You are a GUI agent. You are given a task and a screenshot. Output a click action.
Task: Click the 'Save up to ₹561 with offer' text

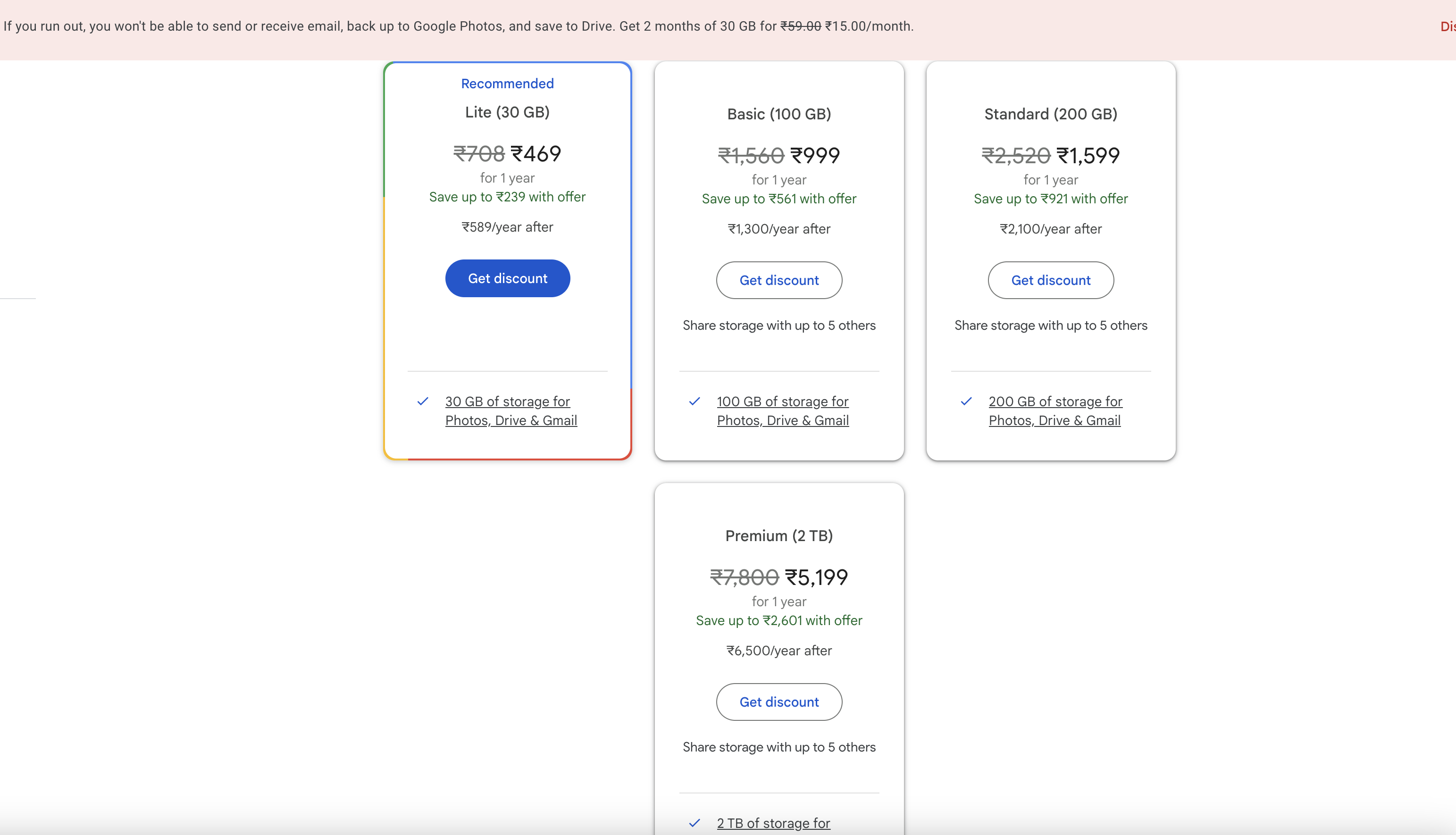[779, 199]
